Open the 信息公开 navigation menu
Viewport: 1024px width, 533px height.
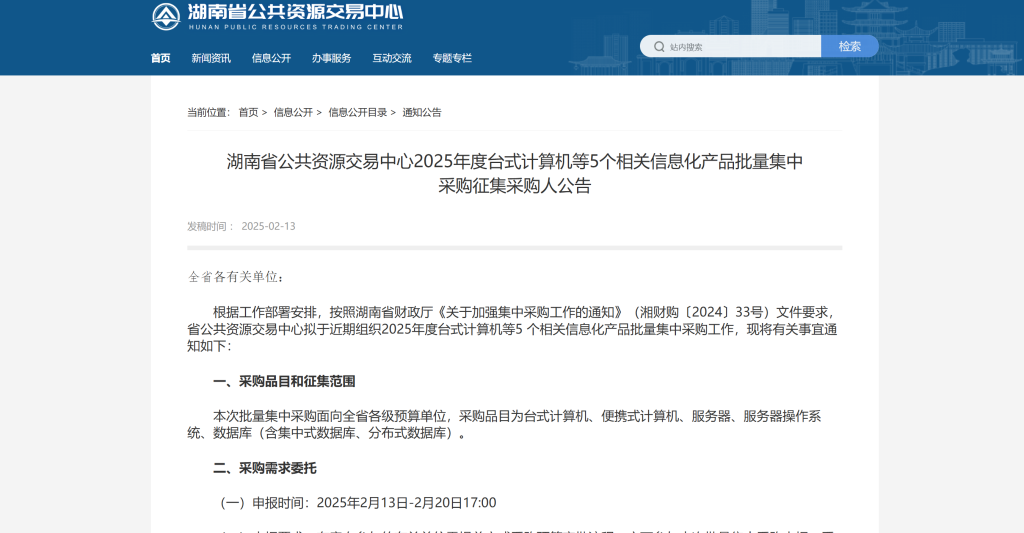(x=271, y=58)
